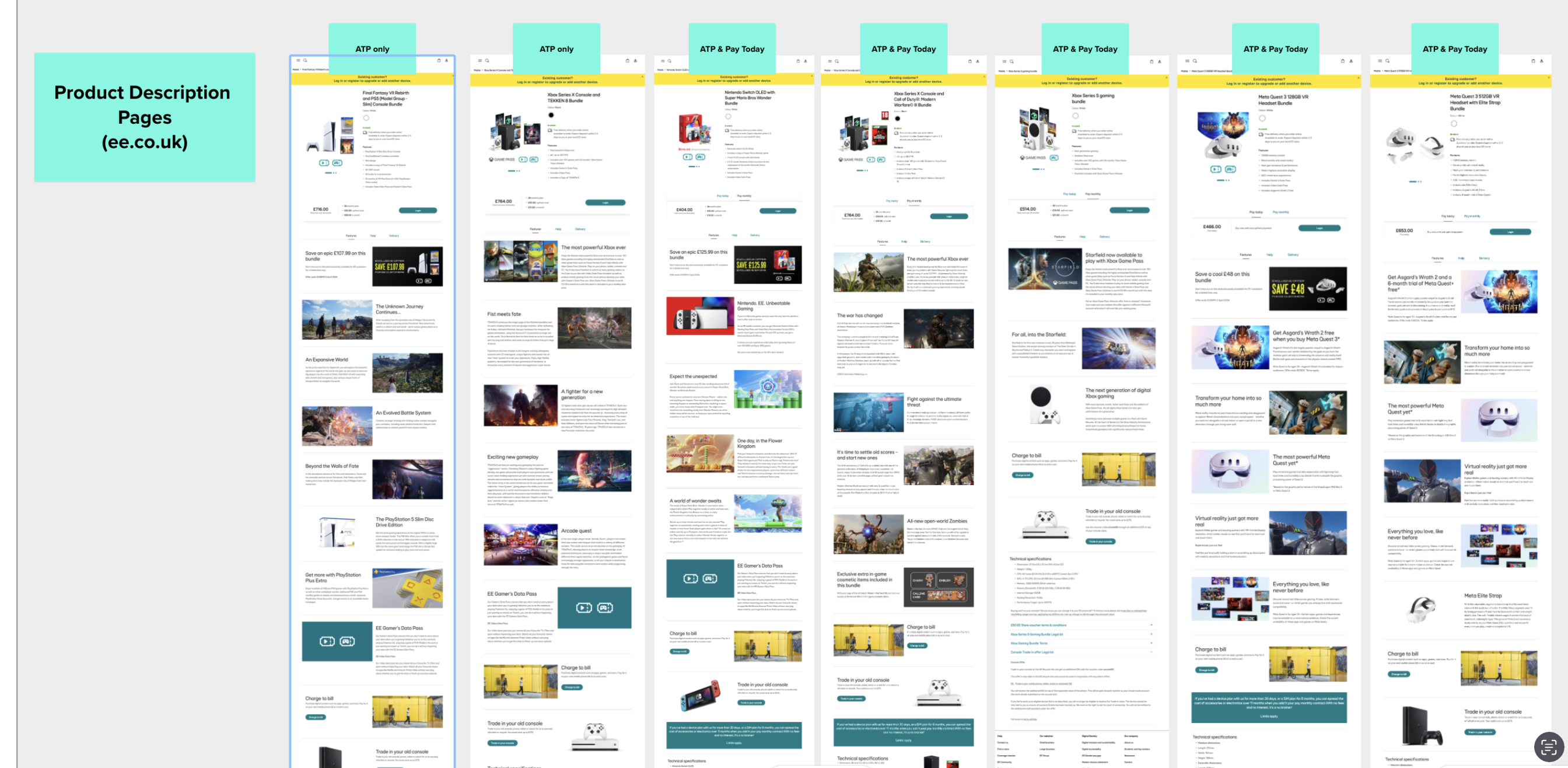Click SAVE £48 promo image on Meta Quest page
The image size is (1568, 768).
pos(1307,289)
